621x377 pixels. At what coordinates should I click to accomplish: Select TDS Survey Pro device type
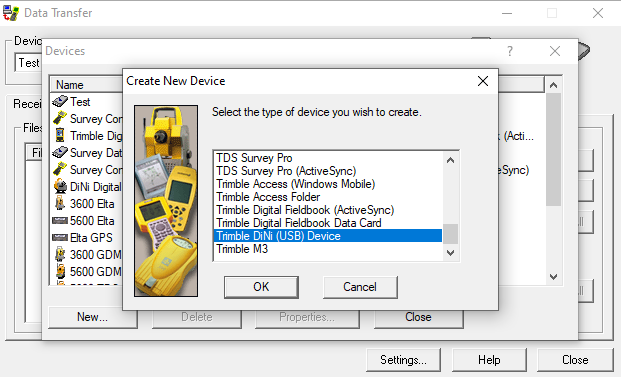pyautogui.click(x=328, y=158)
